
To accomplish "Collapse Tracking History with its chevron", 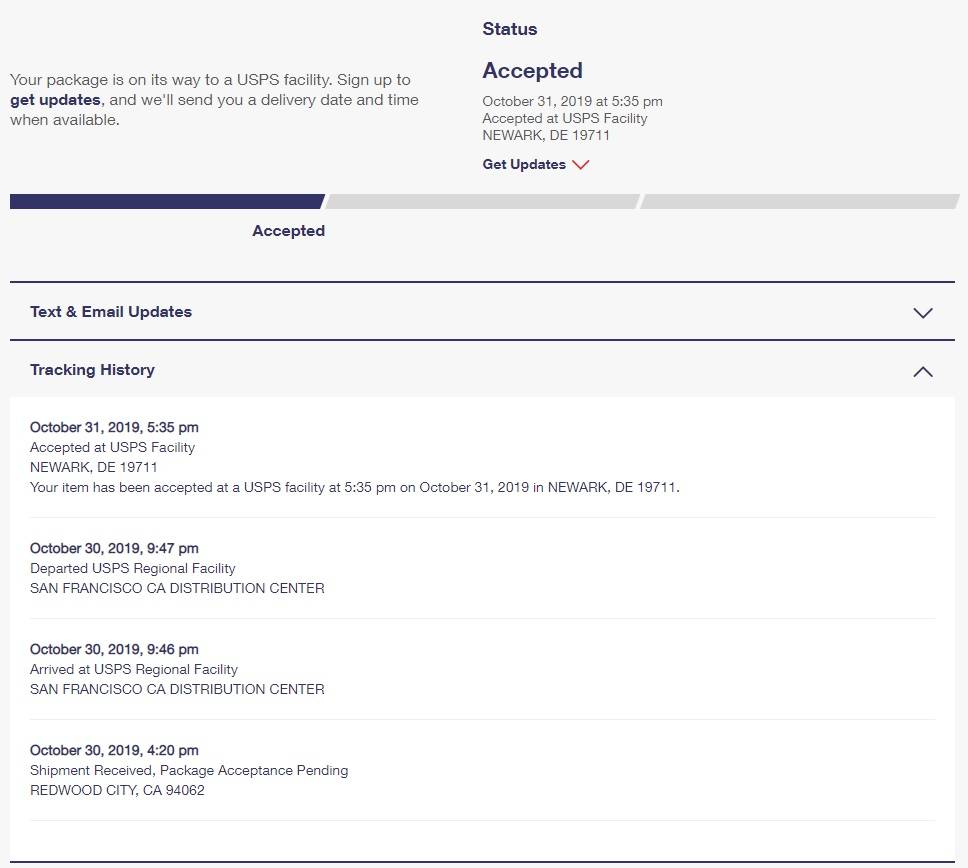I will coord(922,371).
